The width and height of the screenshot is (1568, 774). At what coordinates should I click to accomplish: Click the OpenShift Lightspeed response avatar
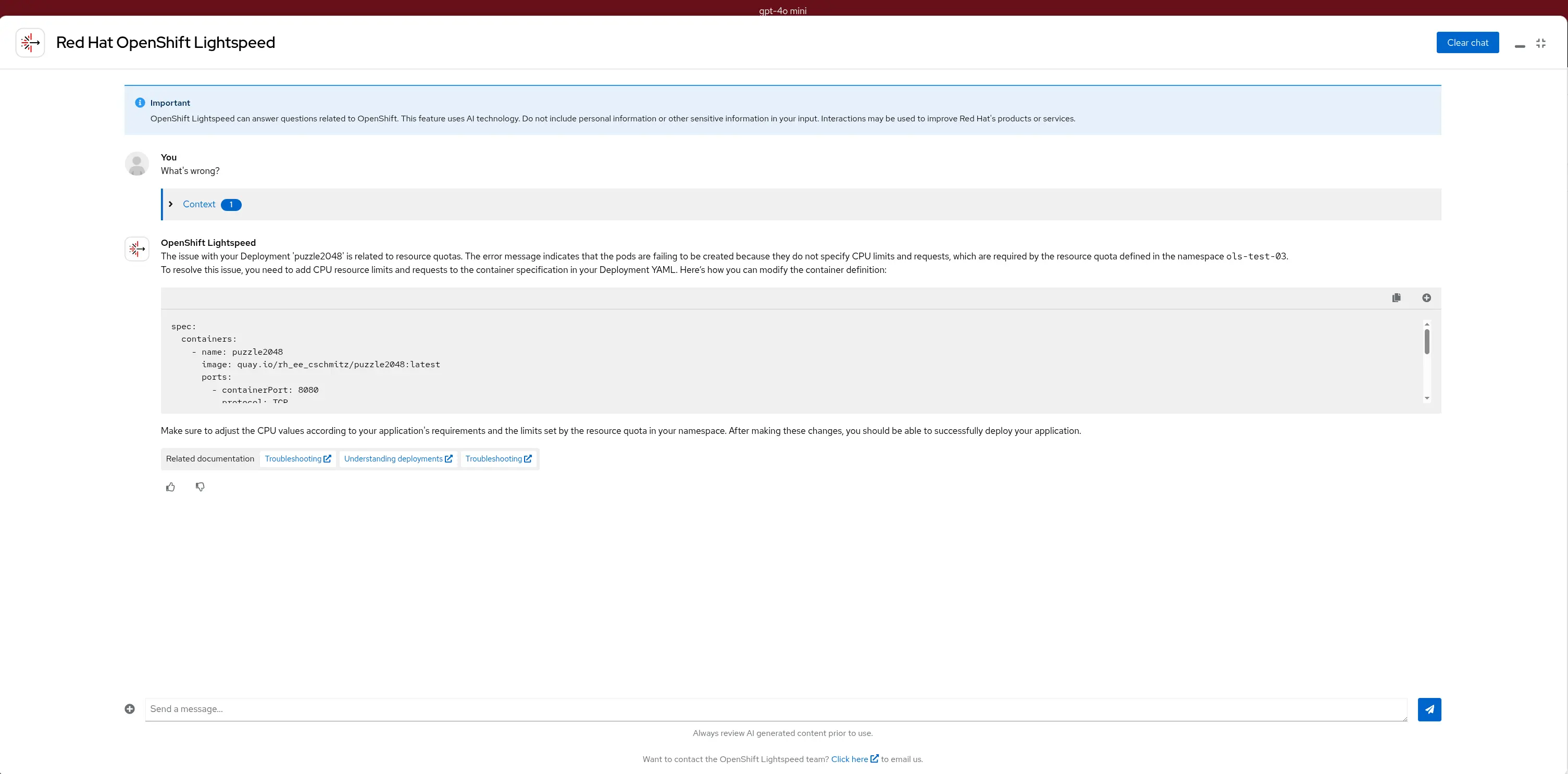pyautogui.click(x=137, y=249)
